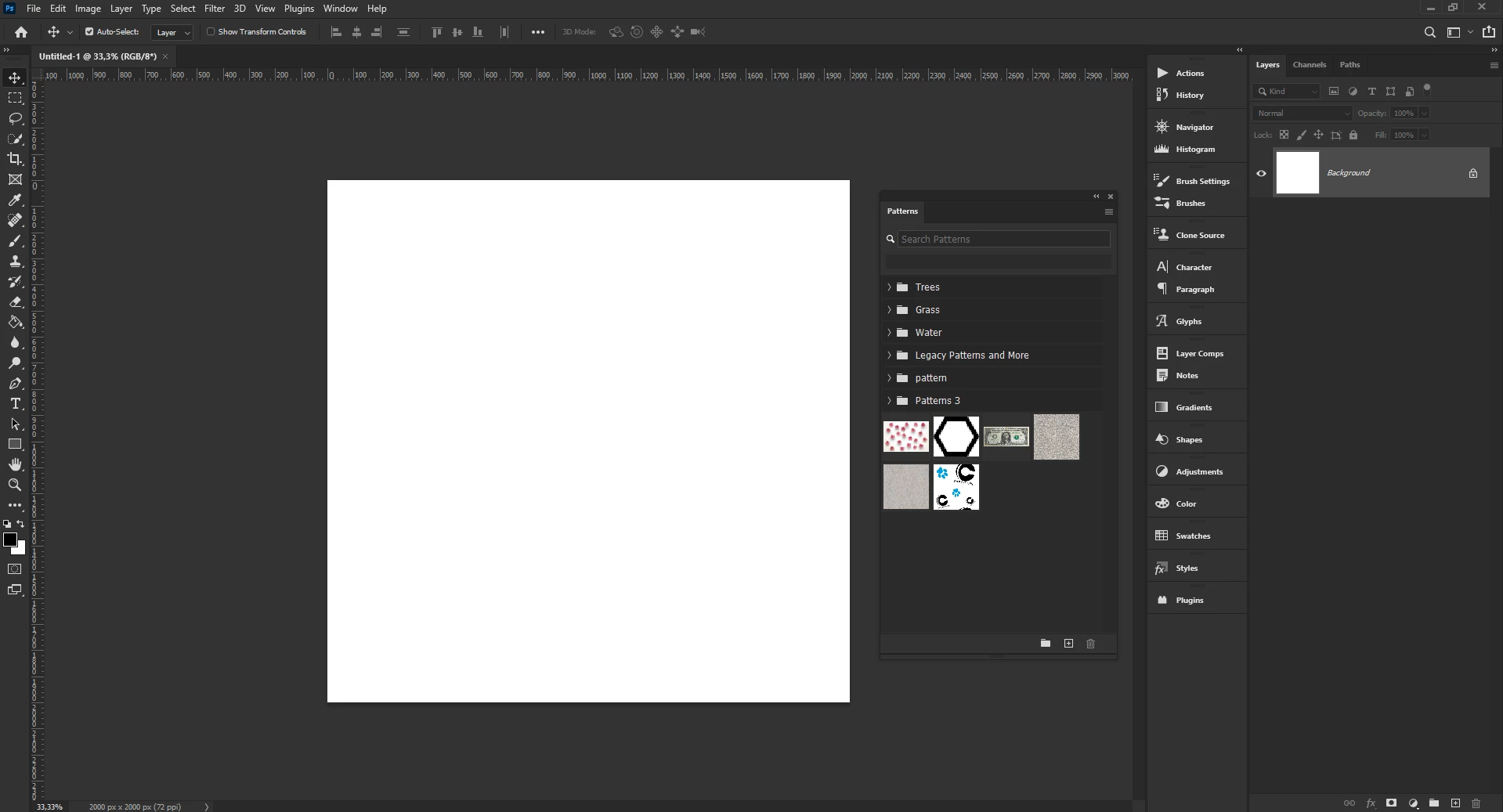Select the Crop tool
Screen dimensions: 1503x812
click(15, 159)
